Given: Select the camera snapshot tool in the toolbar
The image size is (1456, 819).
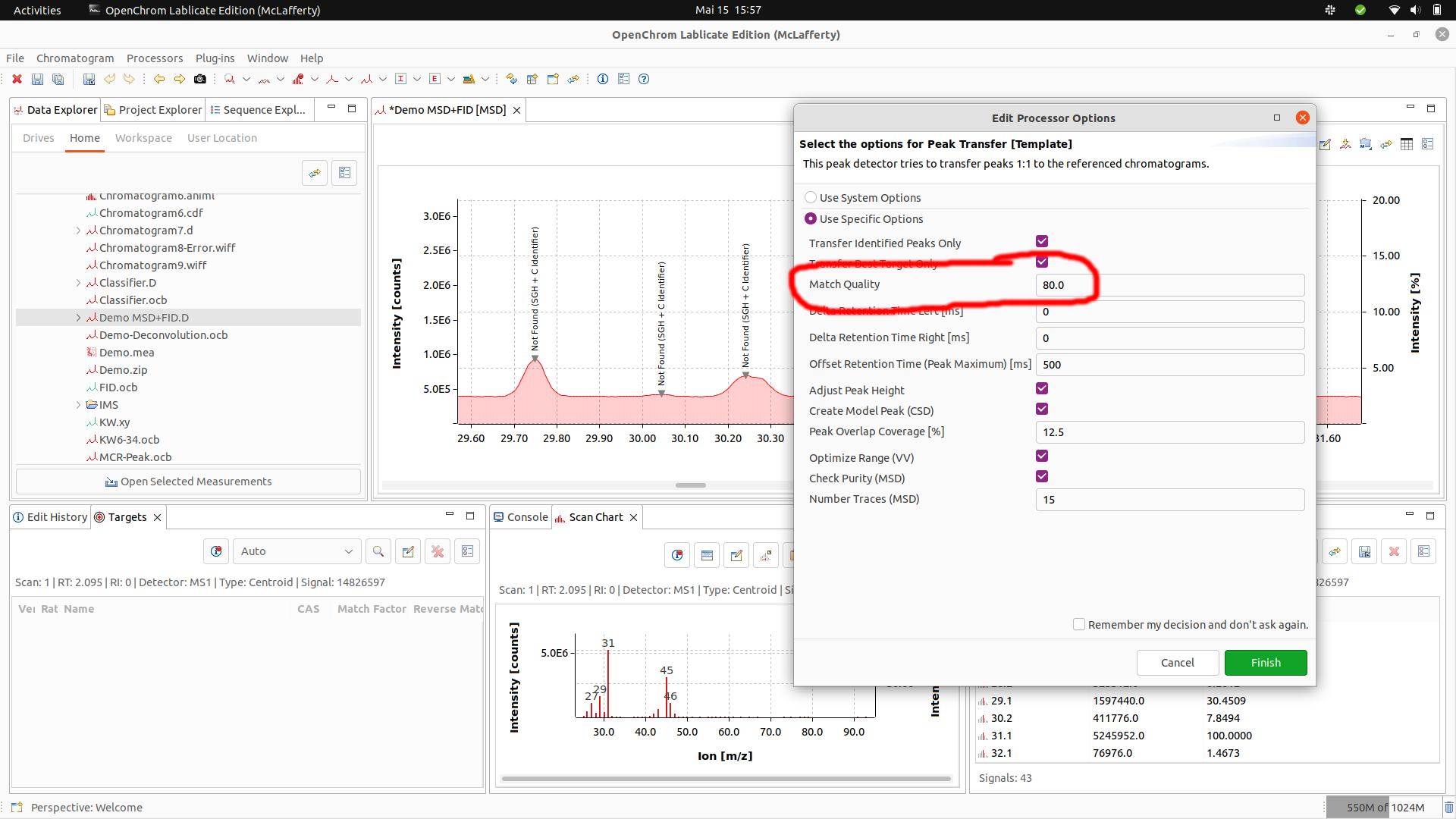Looking at the screenshot, I should click(x=200, y=79).
